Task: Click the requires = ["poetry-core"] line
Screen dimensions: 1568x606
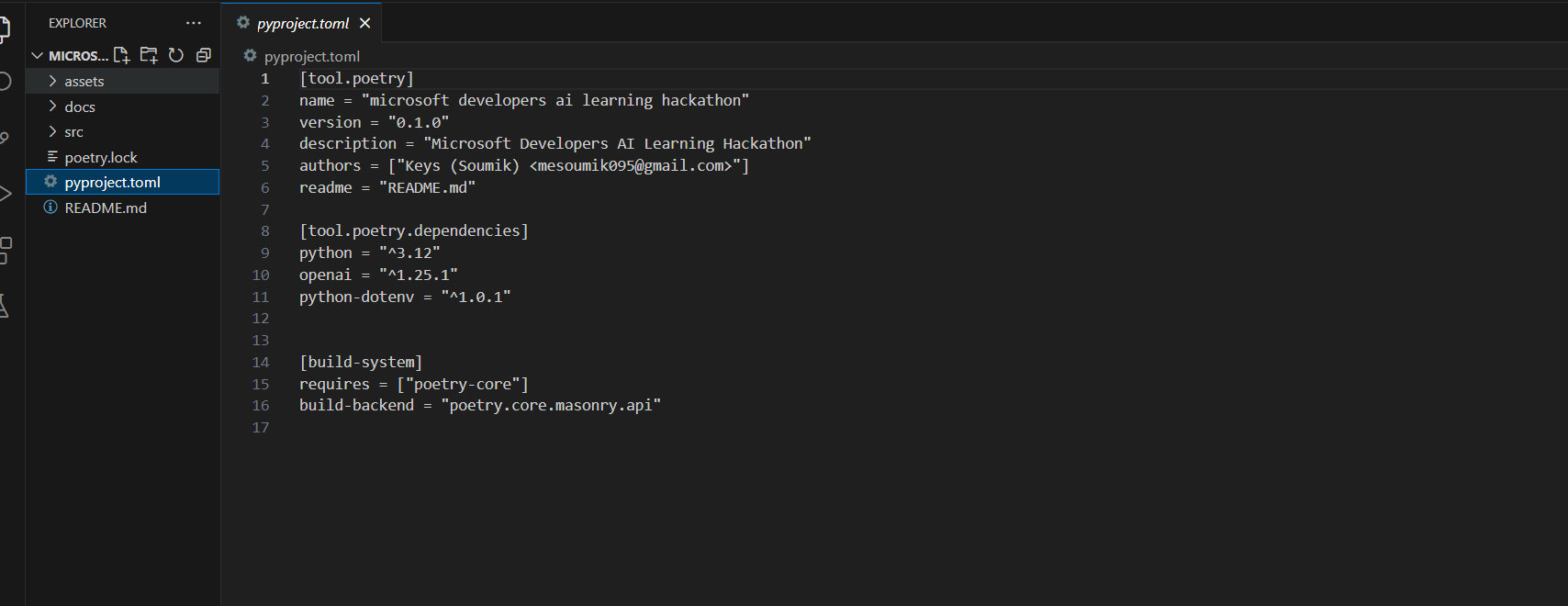Action: (414, 384)
